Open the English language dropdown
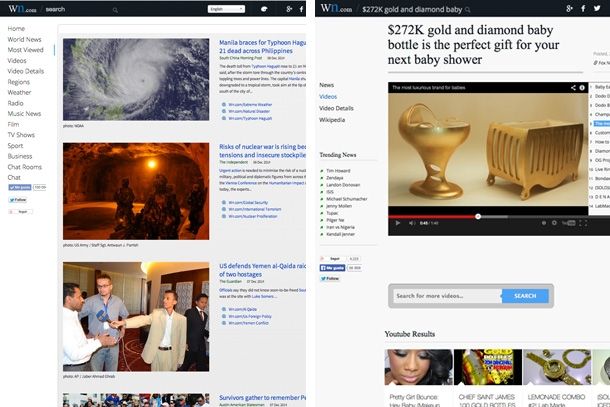 pos(227,9)
